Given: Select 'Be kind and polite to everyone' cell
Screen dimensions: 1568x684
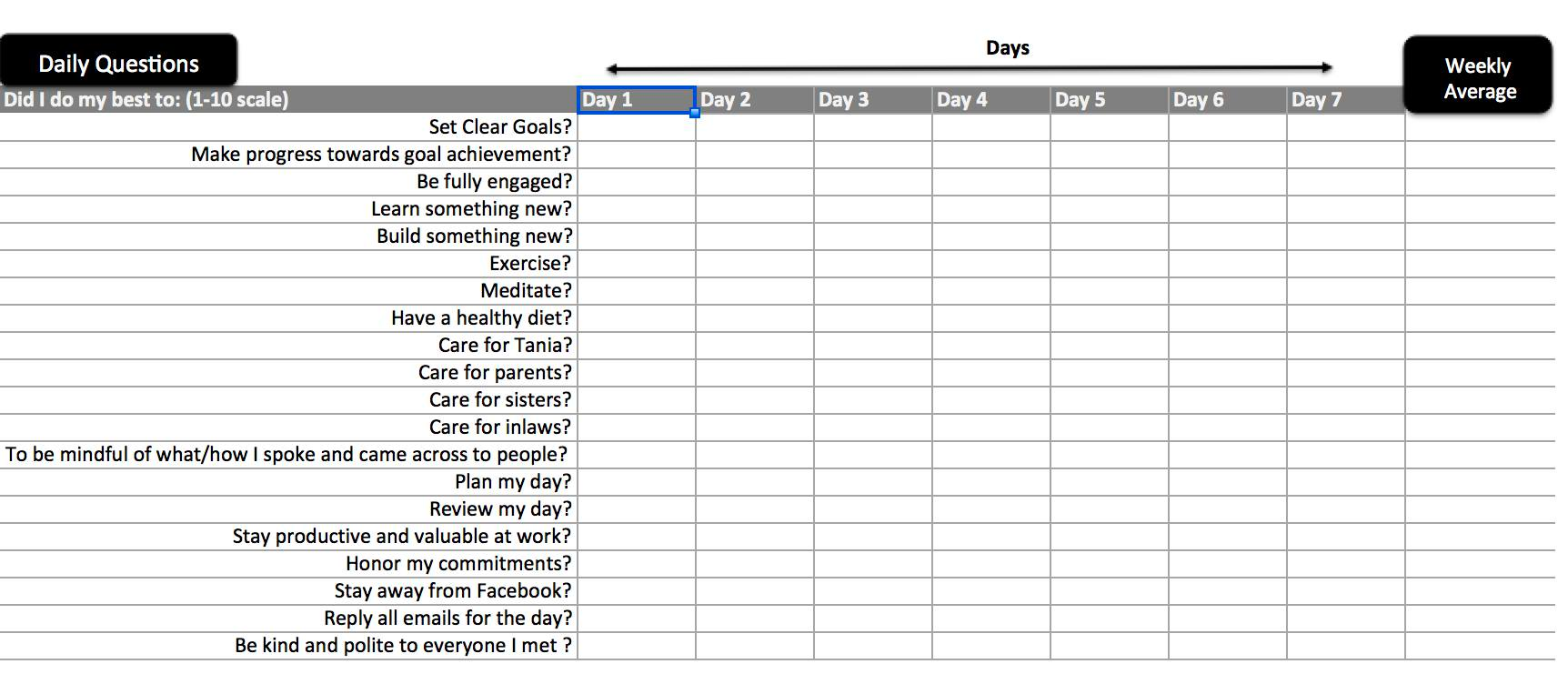Looking at the screenshot, I should coord(288,646).
